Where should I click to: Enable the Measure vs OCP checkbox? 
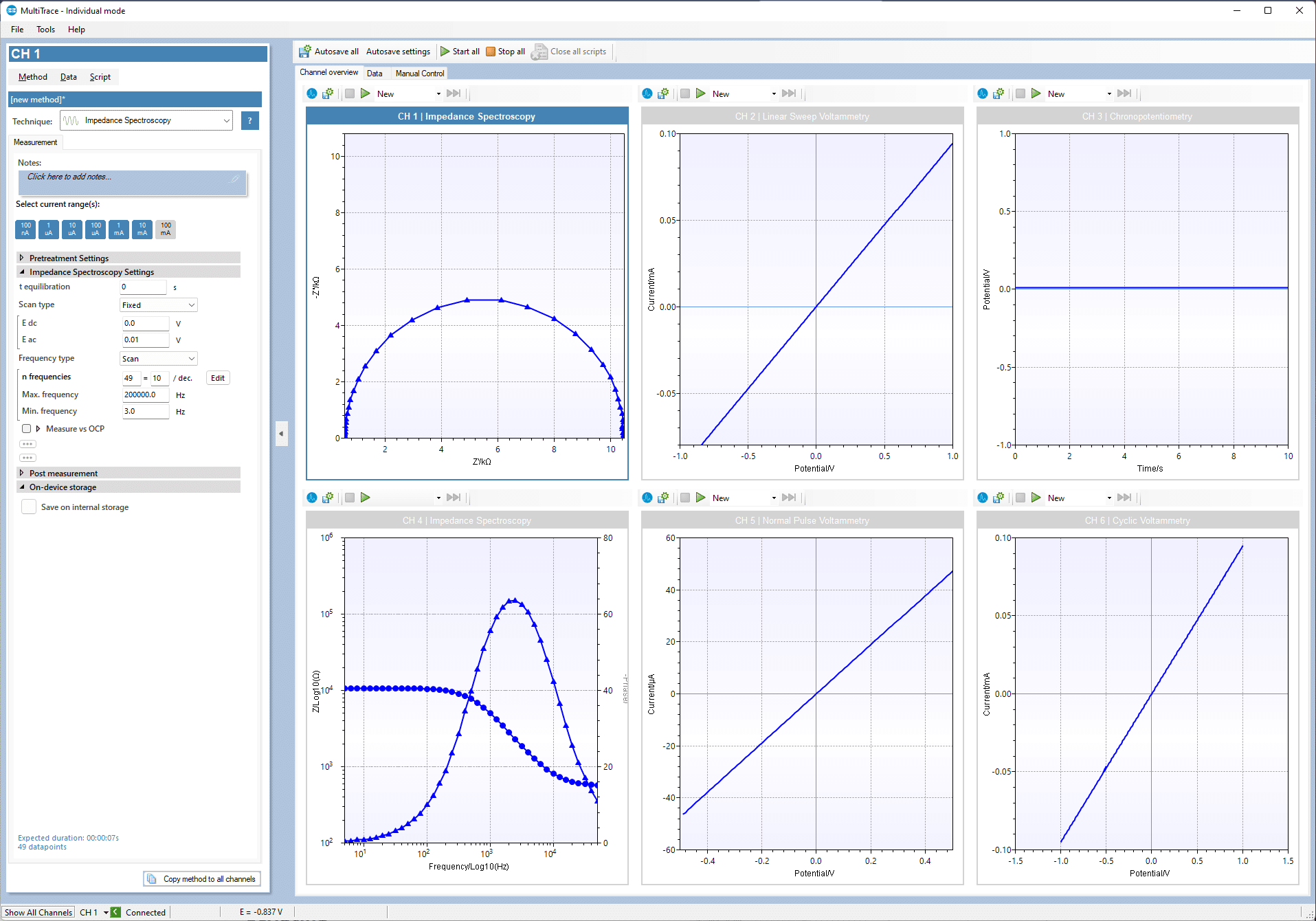point(27,429)
